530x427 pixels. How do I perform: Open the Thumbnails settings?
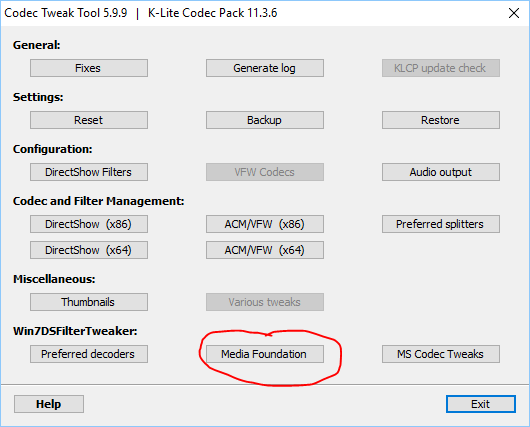89,302
